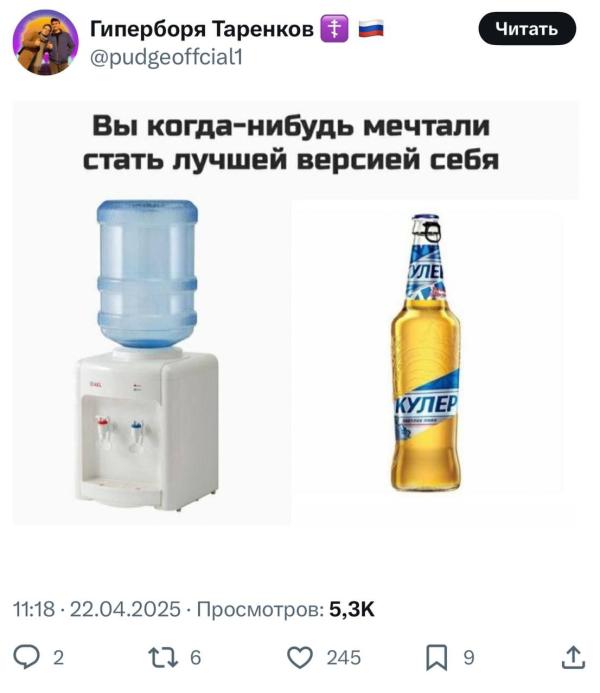Viewport: 600px width, 693px height.
Task: Click the meme caption about лучшей версией себя
Action: pos(291,143)
